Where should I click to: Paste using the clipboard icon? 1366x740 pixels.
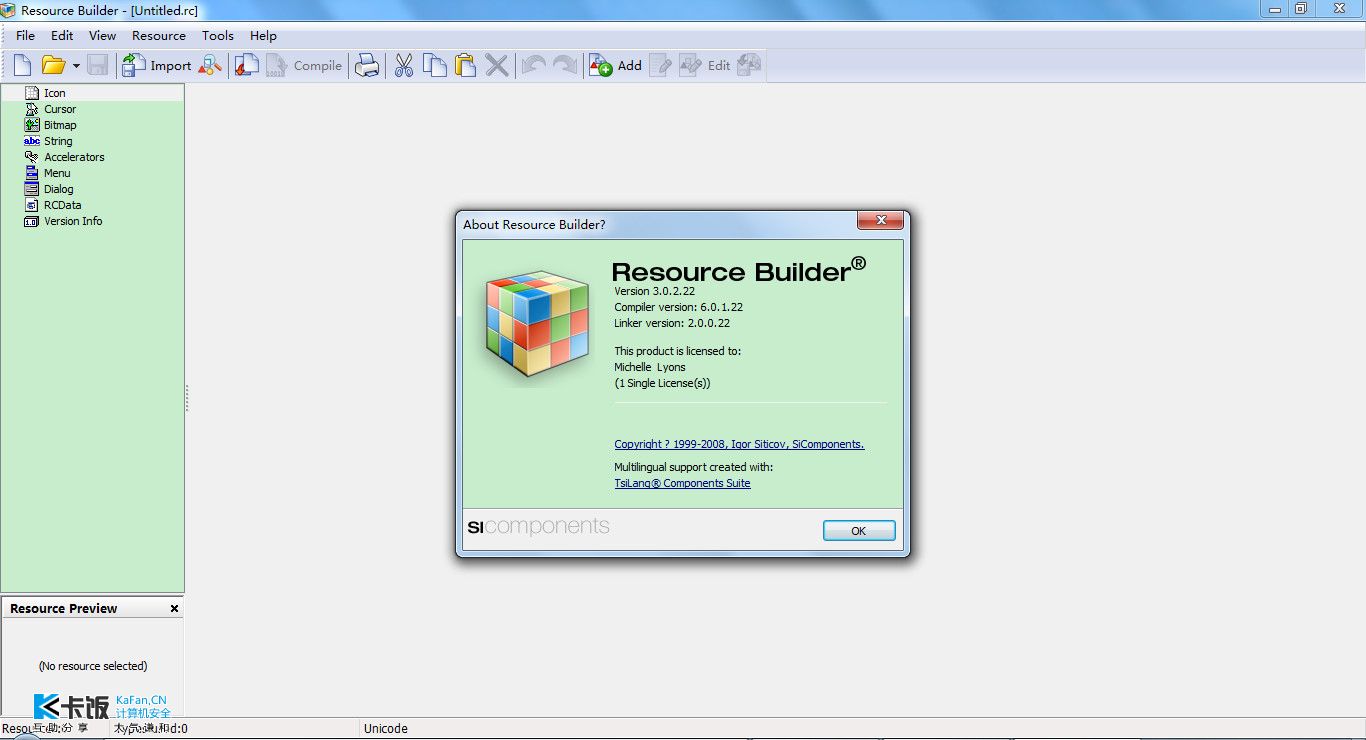[466, 66]
